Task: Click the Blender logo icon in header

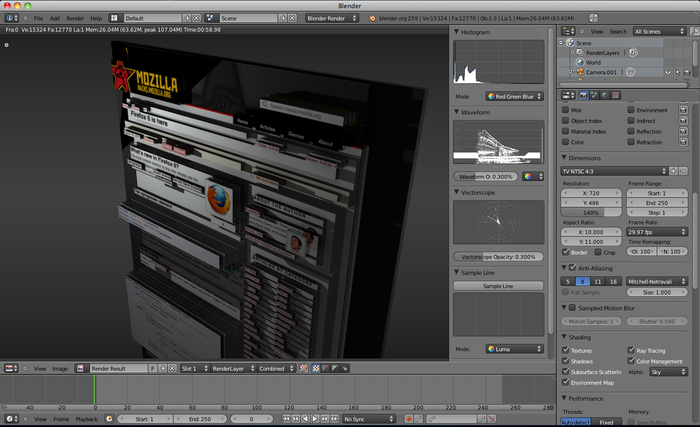Action: [372, 18]
